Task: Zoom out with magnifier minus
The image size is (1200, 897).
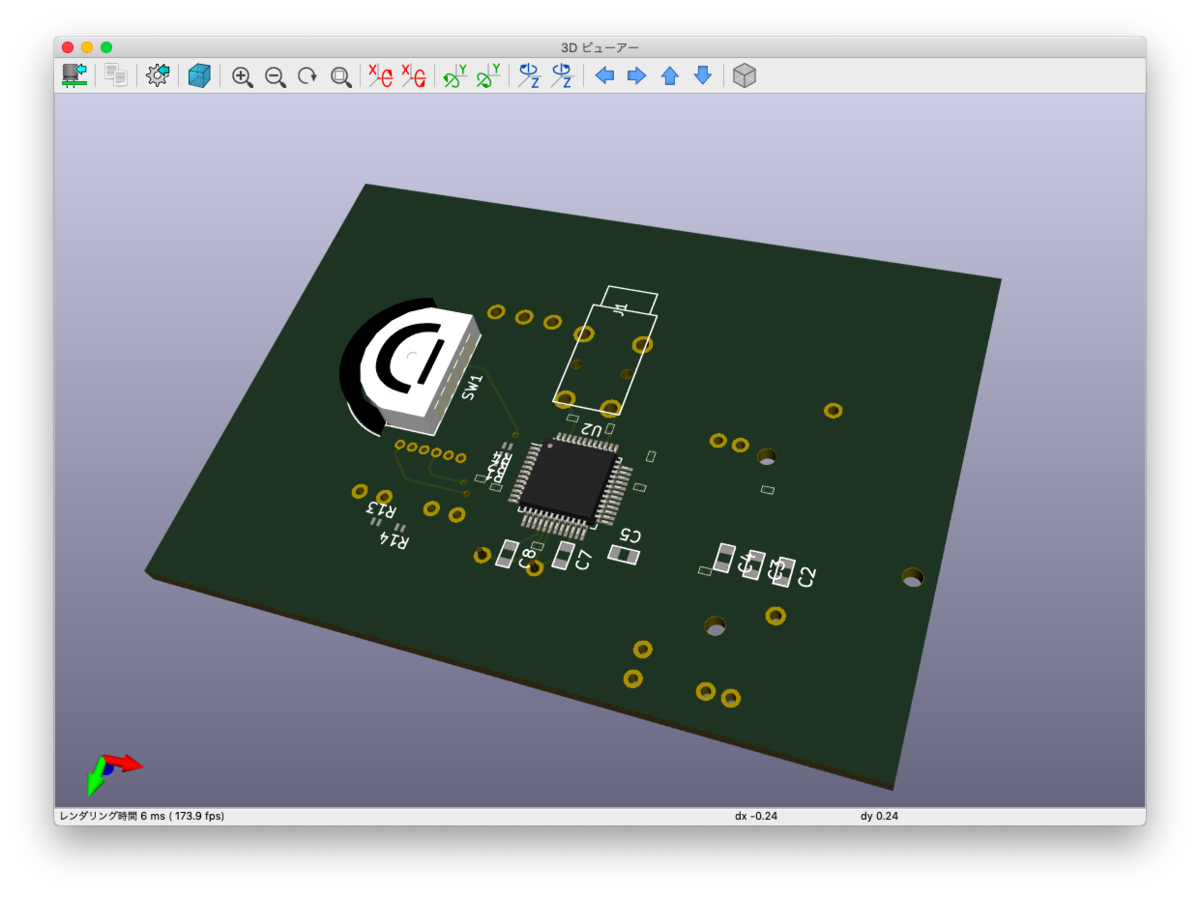Action: 275,76
